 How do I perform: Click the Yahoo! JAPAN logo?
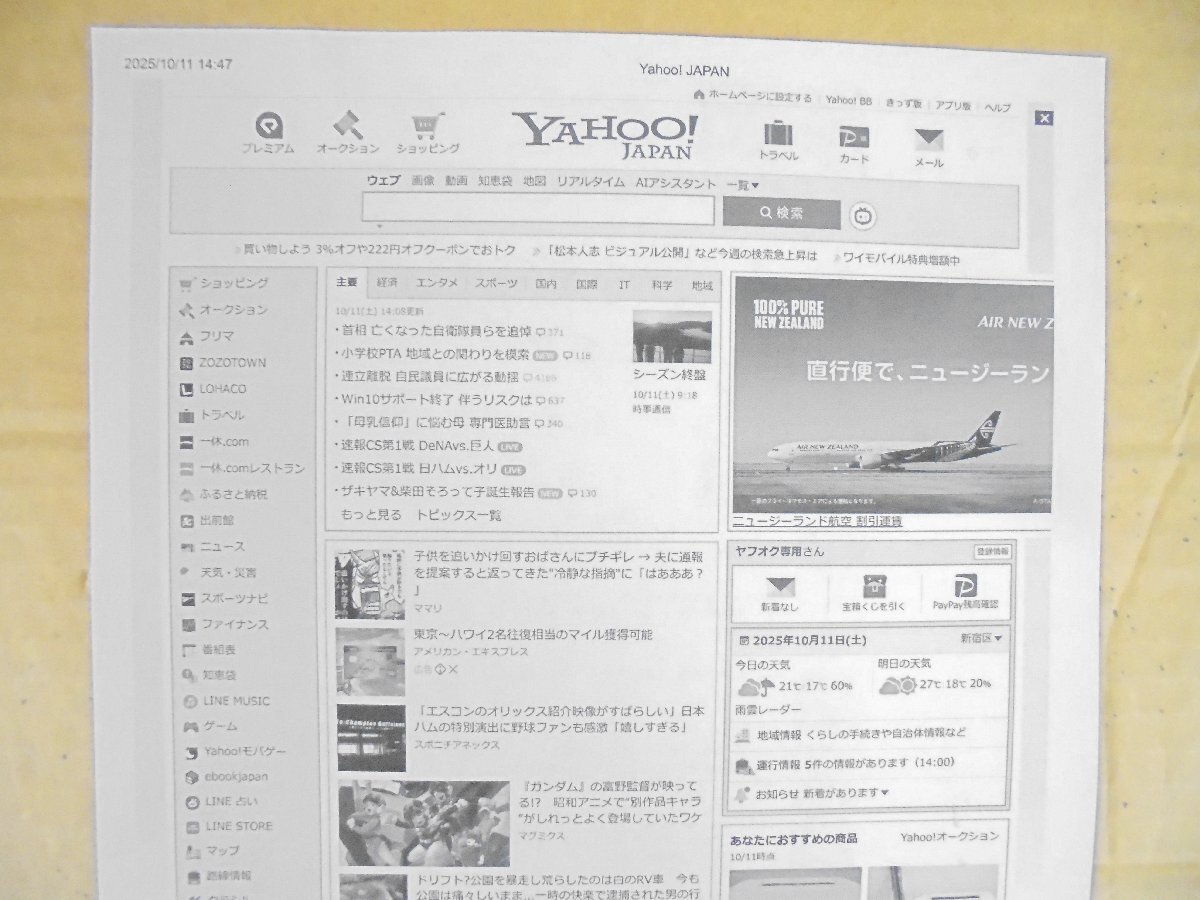[x=604, y=135]
